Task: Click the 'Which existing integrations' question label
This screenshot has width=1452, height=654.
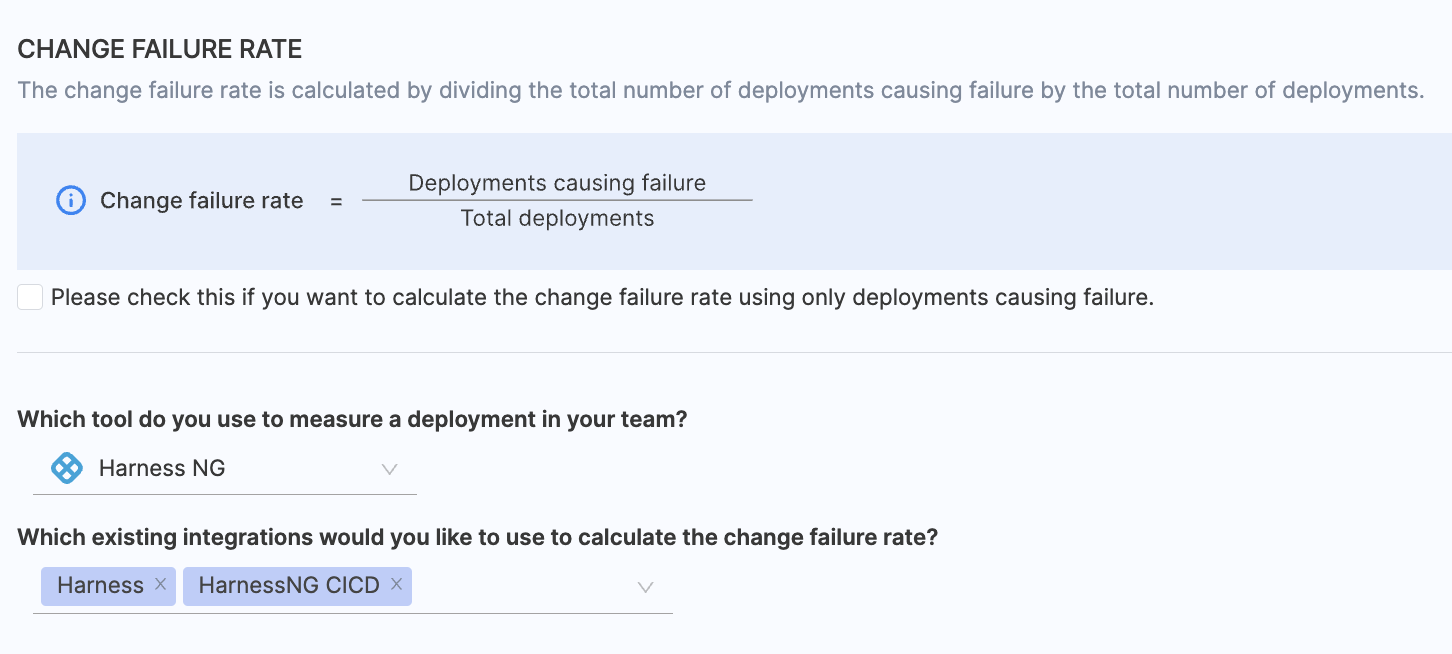Action: (477, 537)
